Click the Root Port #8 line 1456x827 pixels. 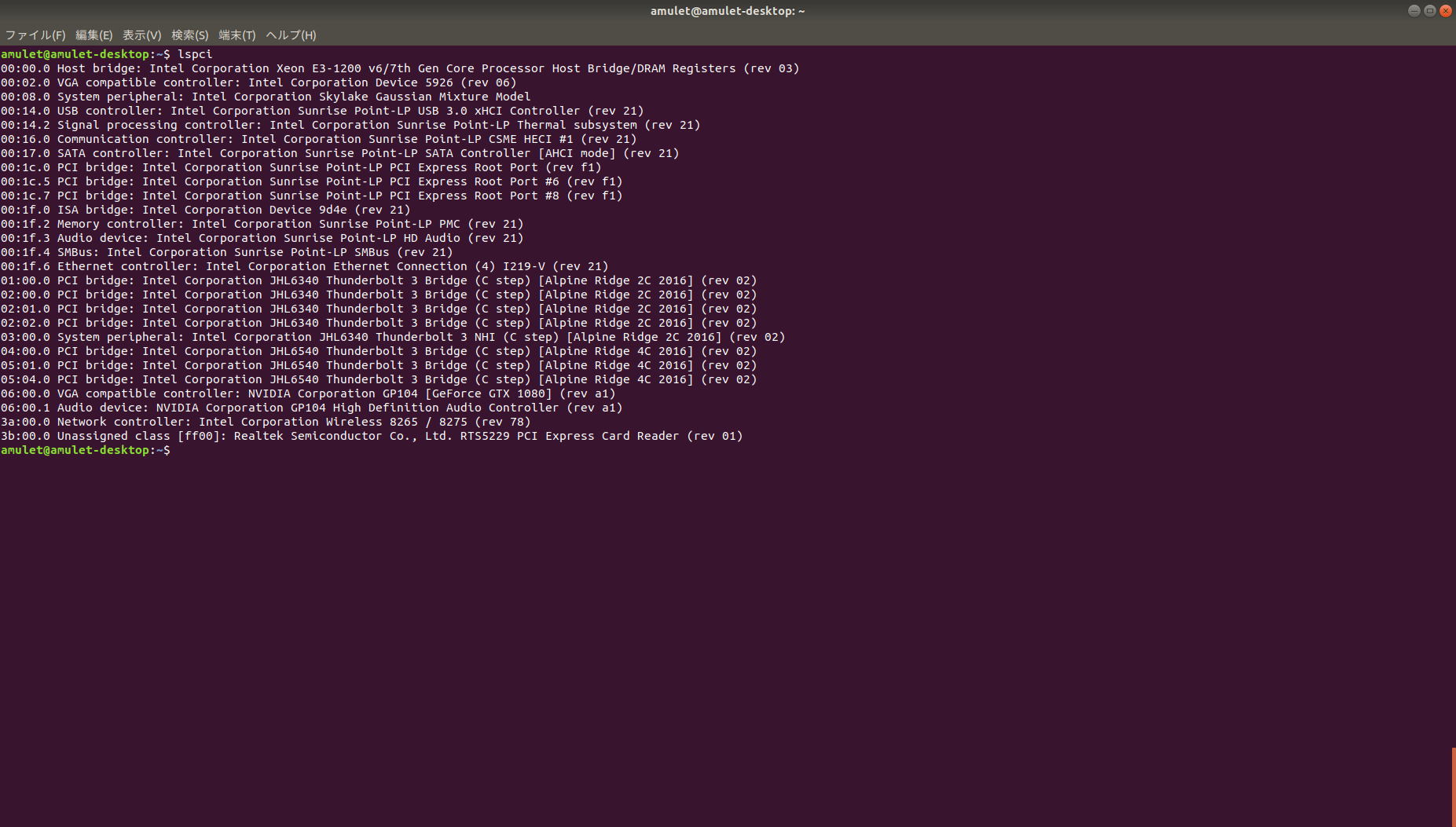[x=312, y=196]
